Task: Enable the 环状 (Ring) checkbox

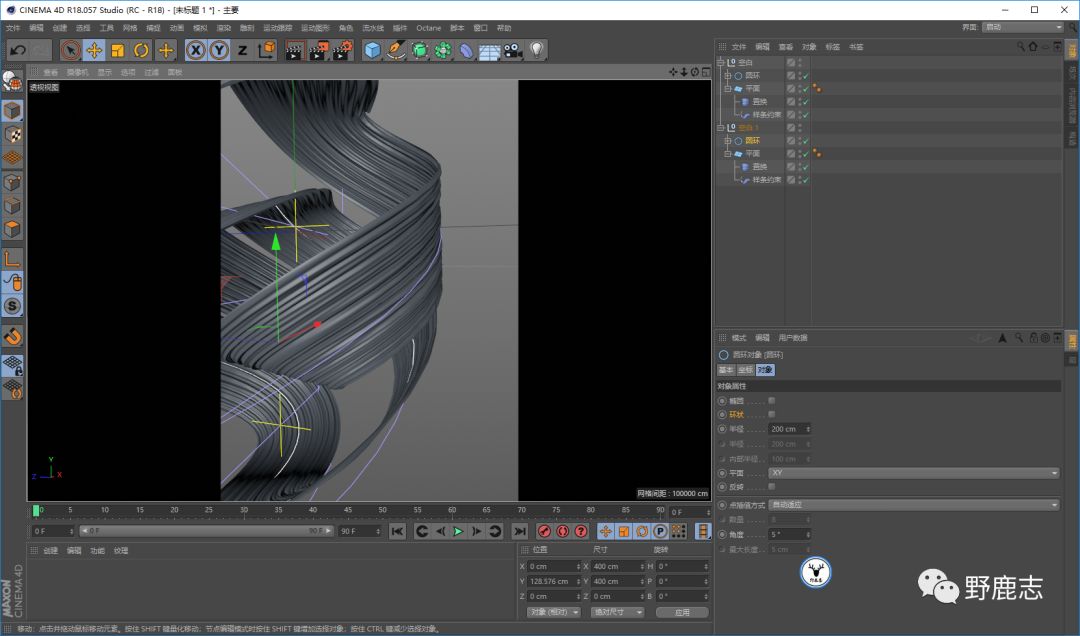Action: 771,414
